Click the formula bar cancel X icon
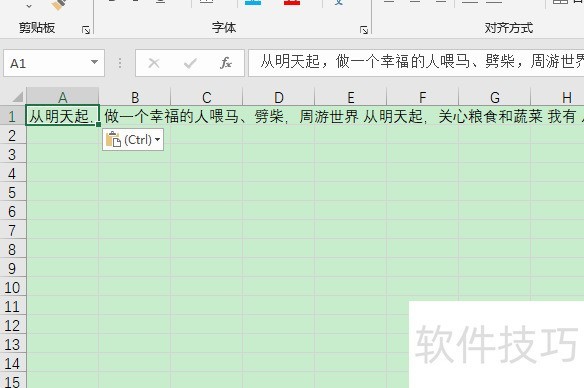The width and height of the screenshot is (584, 388). click(x=153, y=63)
